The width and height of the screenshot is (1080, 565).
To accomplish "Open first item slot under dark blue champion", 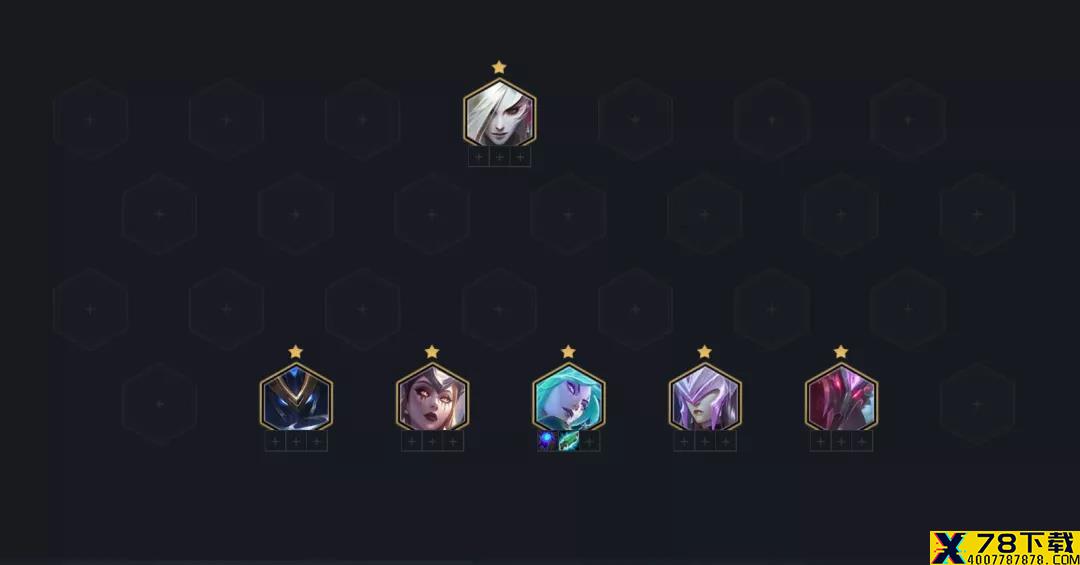I will (276, 442).
